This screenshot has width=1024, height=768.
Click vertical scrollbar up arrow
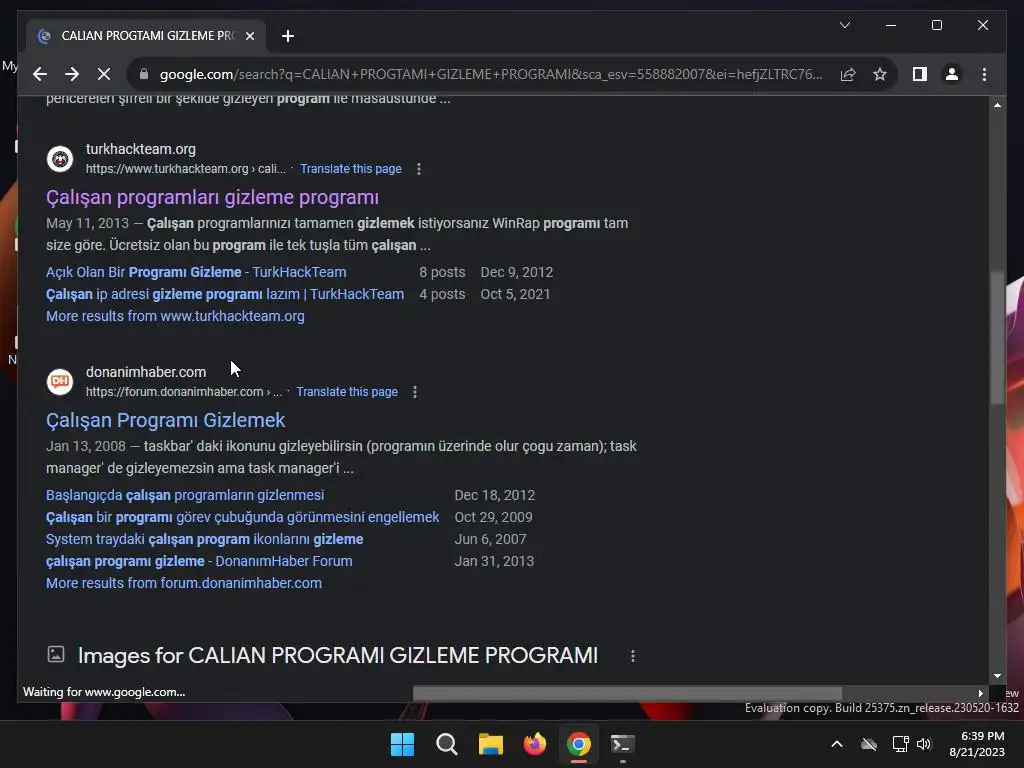997,105
